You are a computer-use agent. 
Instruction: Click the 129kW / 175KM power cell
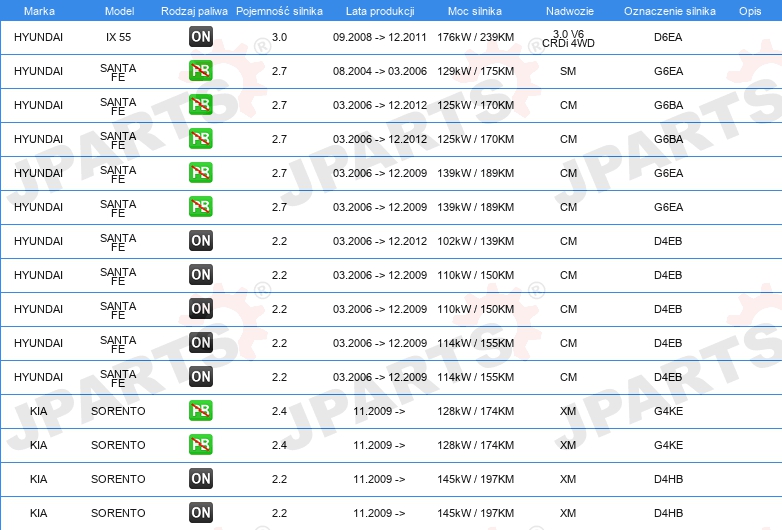click(475, 71)
